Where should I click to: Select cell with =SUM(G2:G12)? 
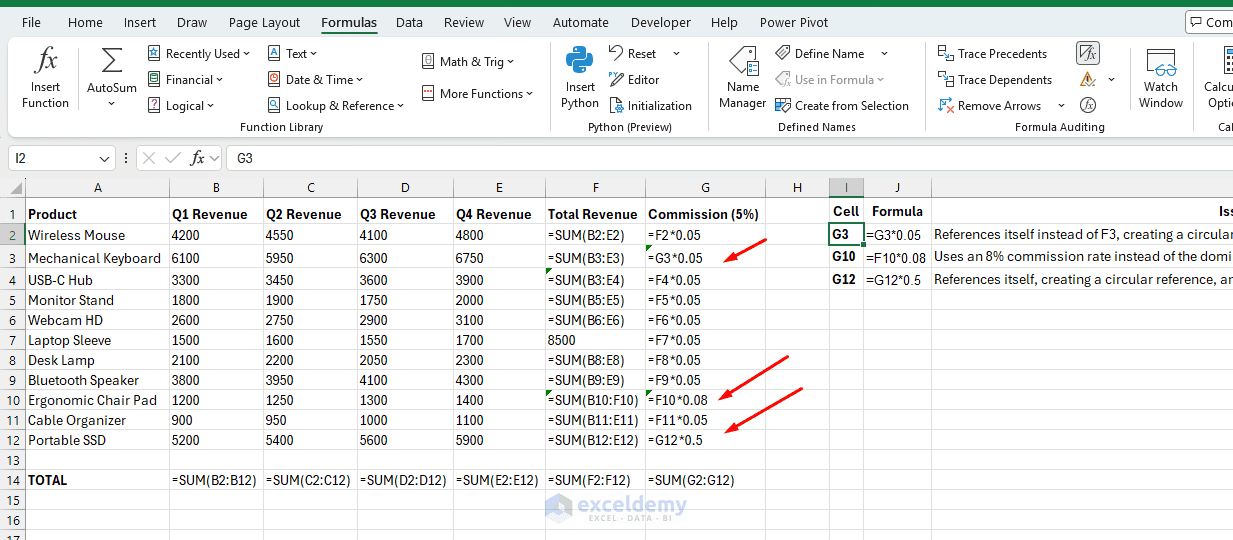click(x=705, y=480)
